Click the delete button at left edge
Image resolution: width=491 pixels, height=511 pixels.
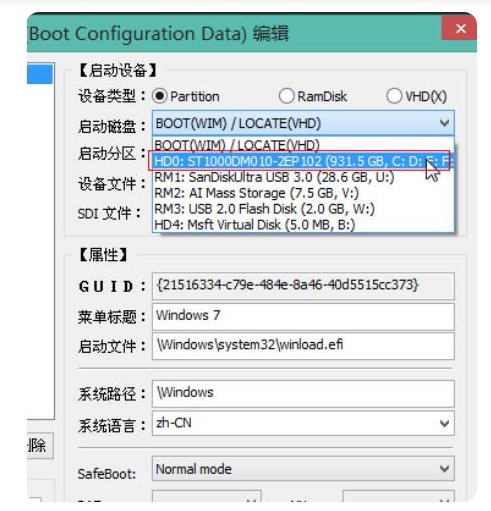pyautogui.click(x=40, y=445)
